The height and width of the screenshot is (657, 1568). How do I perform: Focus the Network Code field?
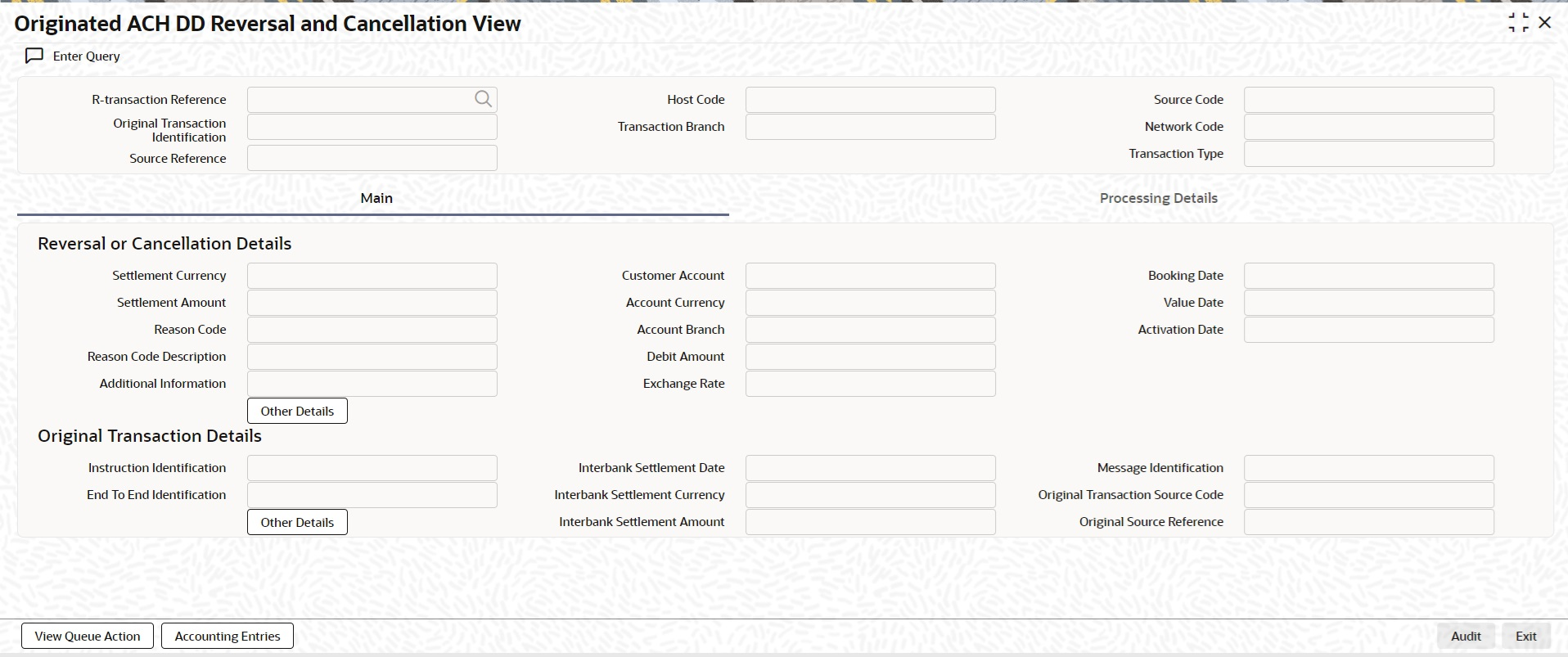click(1369, 127)
